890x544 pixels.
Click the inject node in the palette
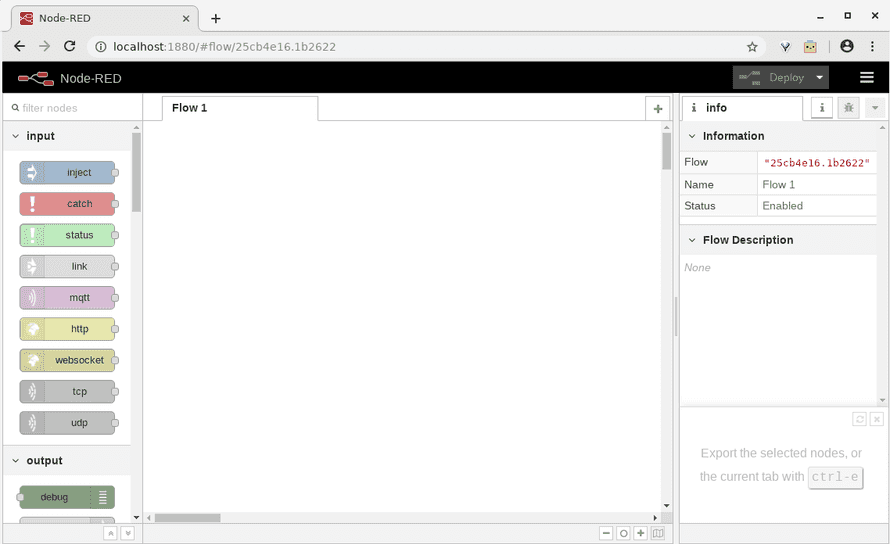(x=67, y=173)
